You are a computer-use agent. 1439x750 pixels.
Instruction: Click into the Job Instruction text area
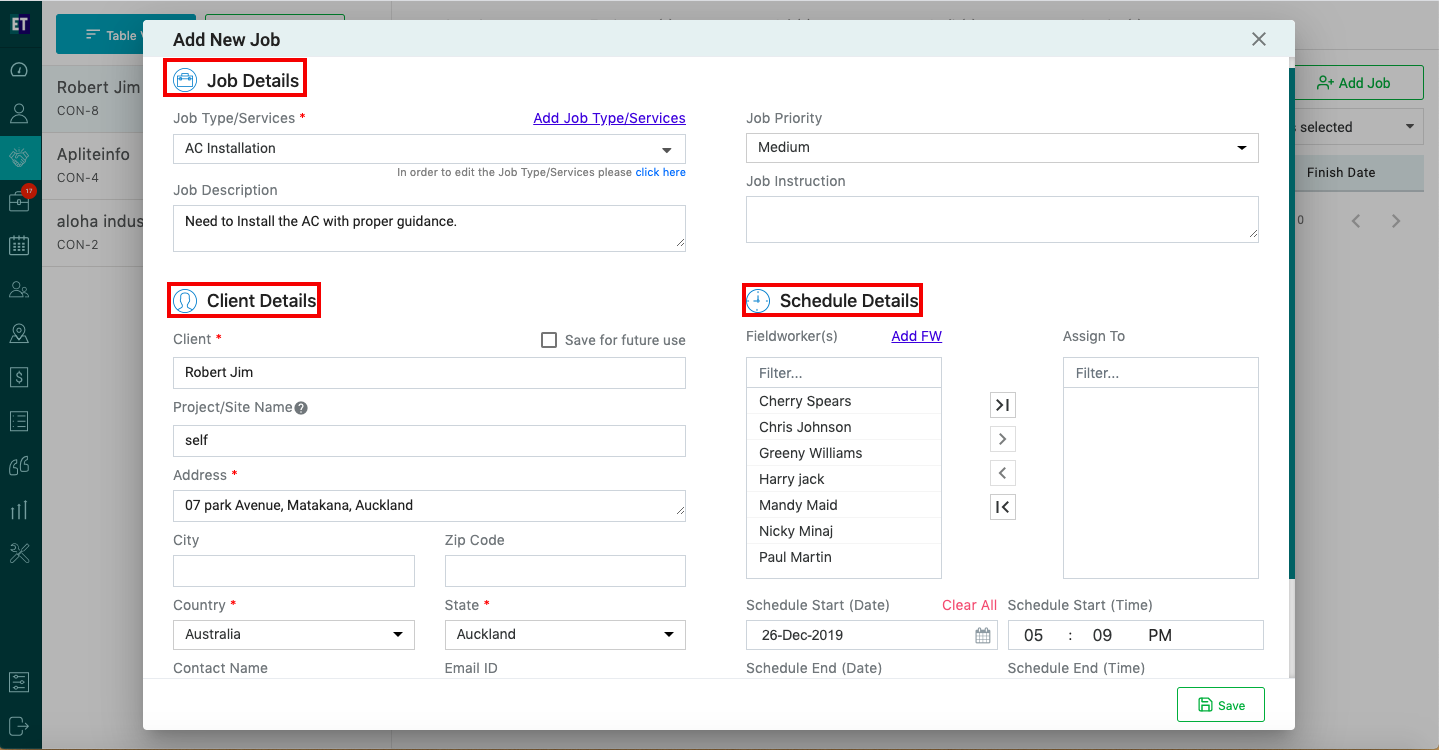pos(1002,219)
